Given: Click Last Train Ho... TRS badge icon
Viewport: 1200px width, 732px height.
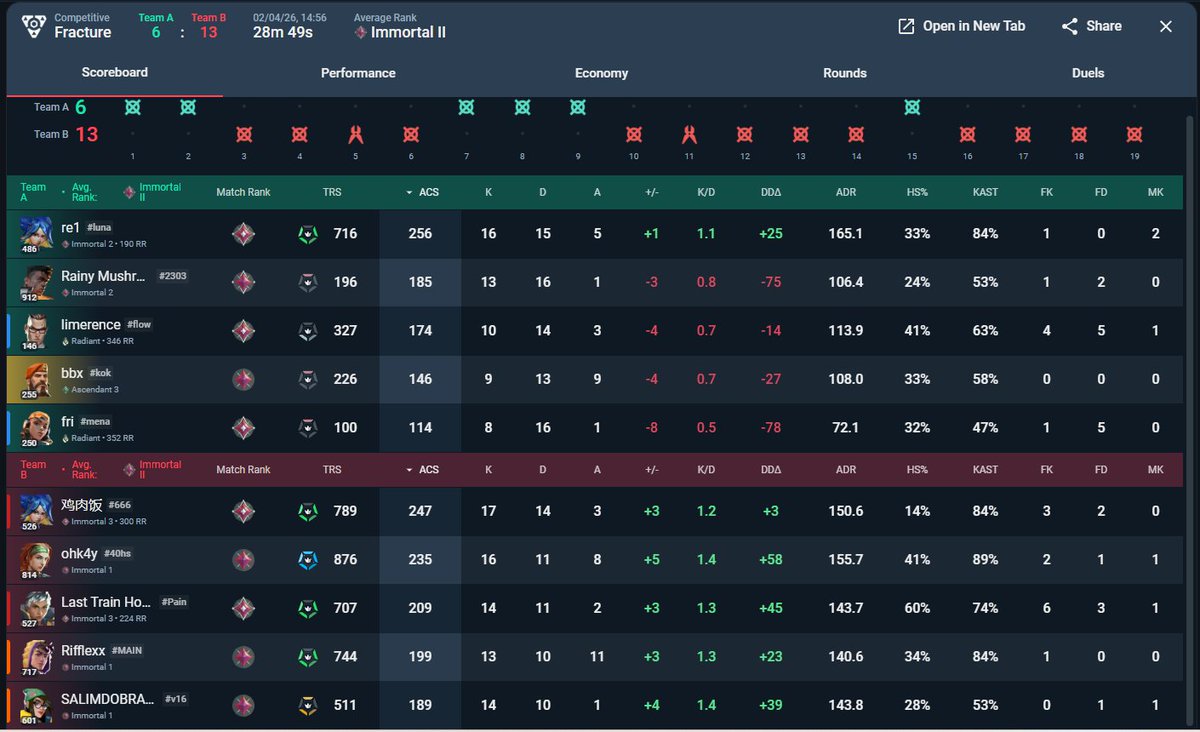Looking at the screenshot, I should pos(308,608).
